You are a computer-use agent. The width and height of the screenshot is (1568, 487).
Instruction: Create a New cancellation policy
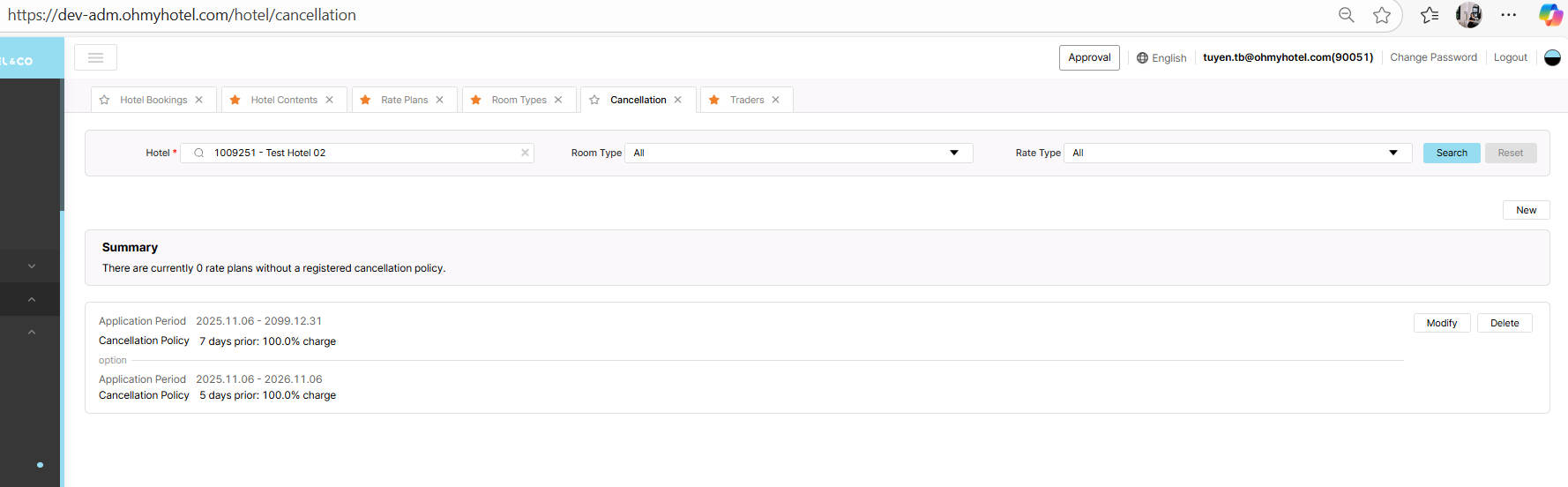pyautogui.click(x=1527, y=210)
